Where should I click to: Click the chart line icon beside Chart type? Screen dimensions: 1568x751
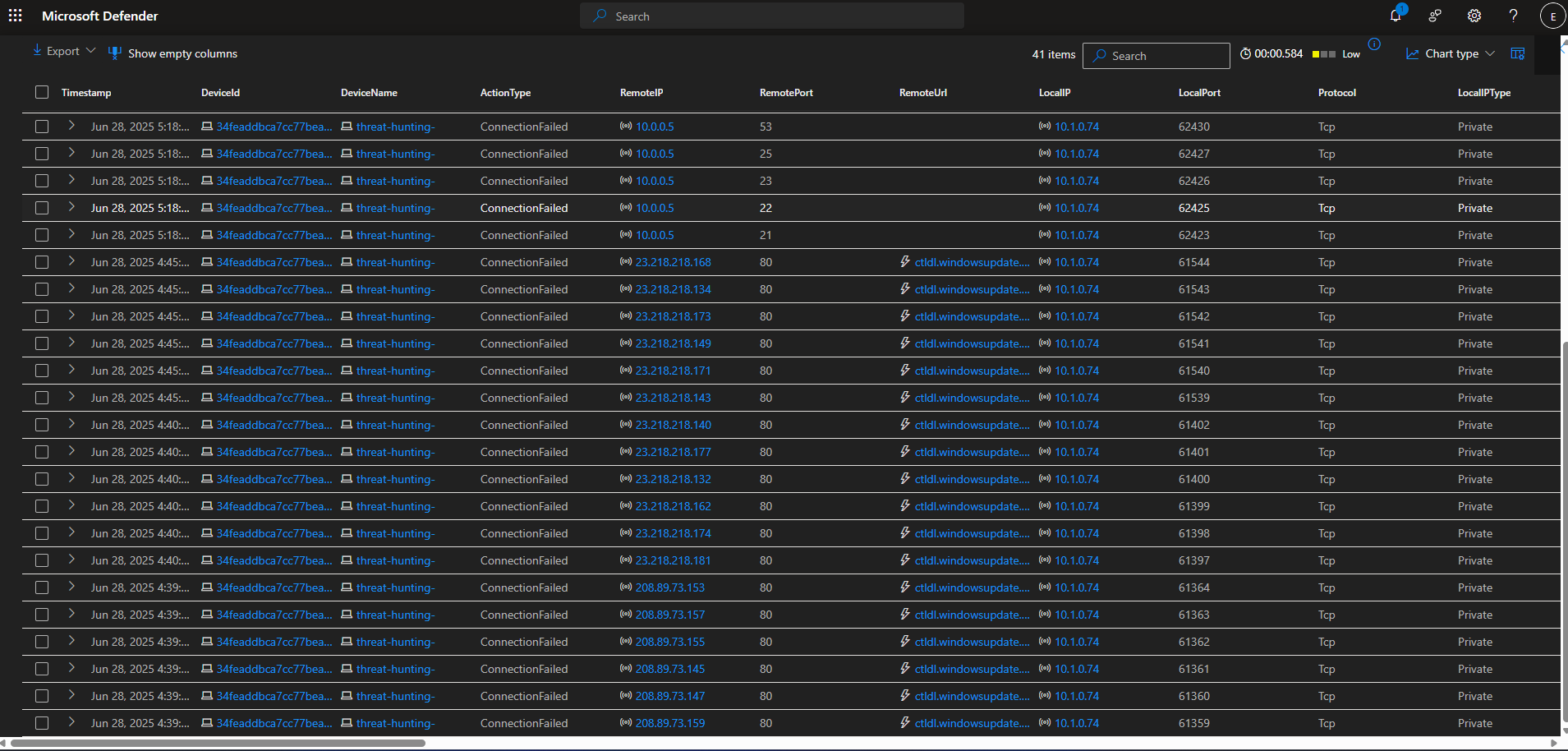(x=1413, y=53)
